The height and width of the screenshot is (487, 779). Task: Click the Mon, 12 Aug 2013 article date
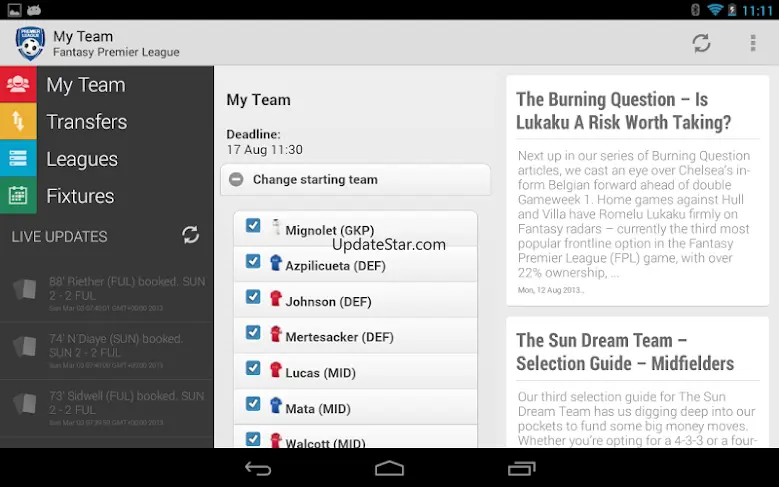550,290
